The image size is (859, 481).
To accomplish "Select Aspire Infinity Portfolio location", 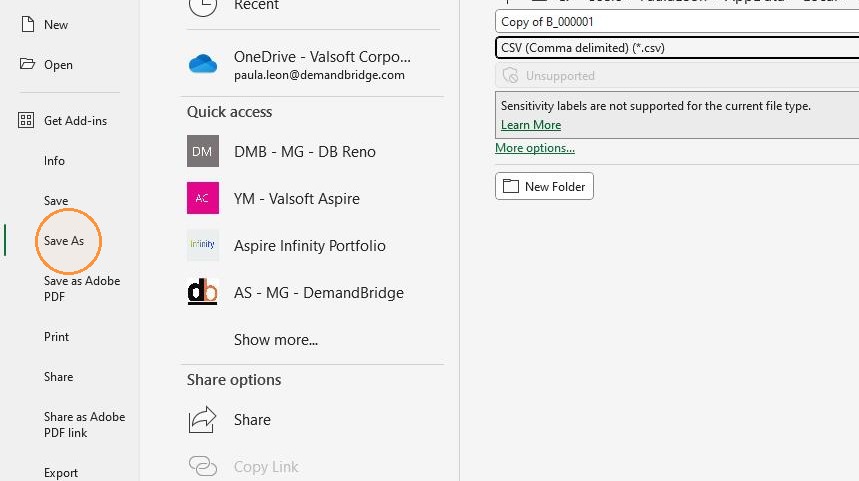I will click(312, 245).
